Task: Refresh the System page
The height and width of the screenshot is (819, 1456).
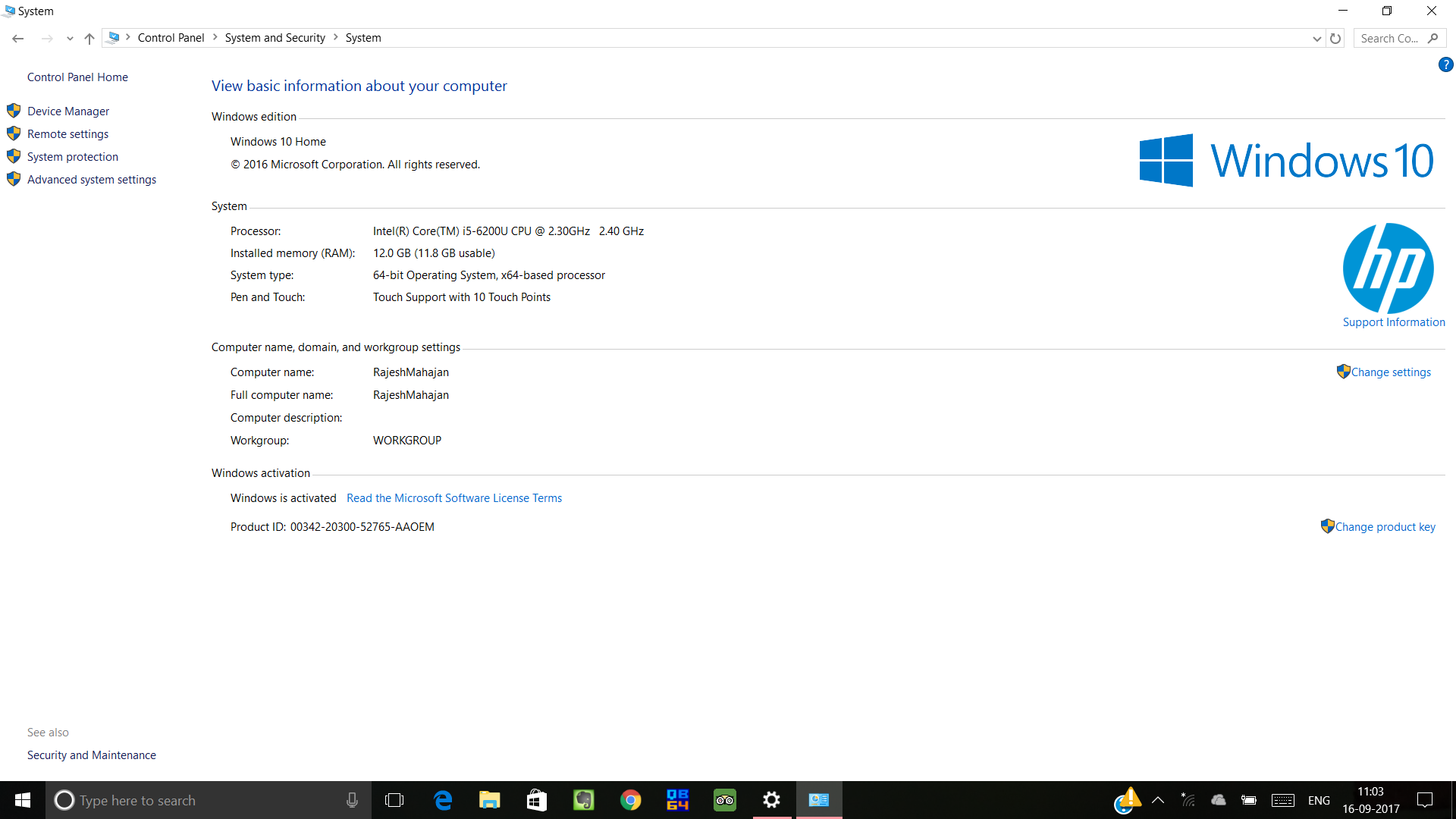Action: tap(1335, 38)
